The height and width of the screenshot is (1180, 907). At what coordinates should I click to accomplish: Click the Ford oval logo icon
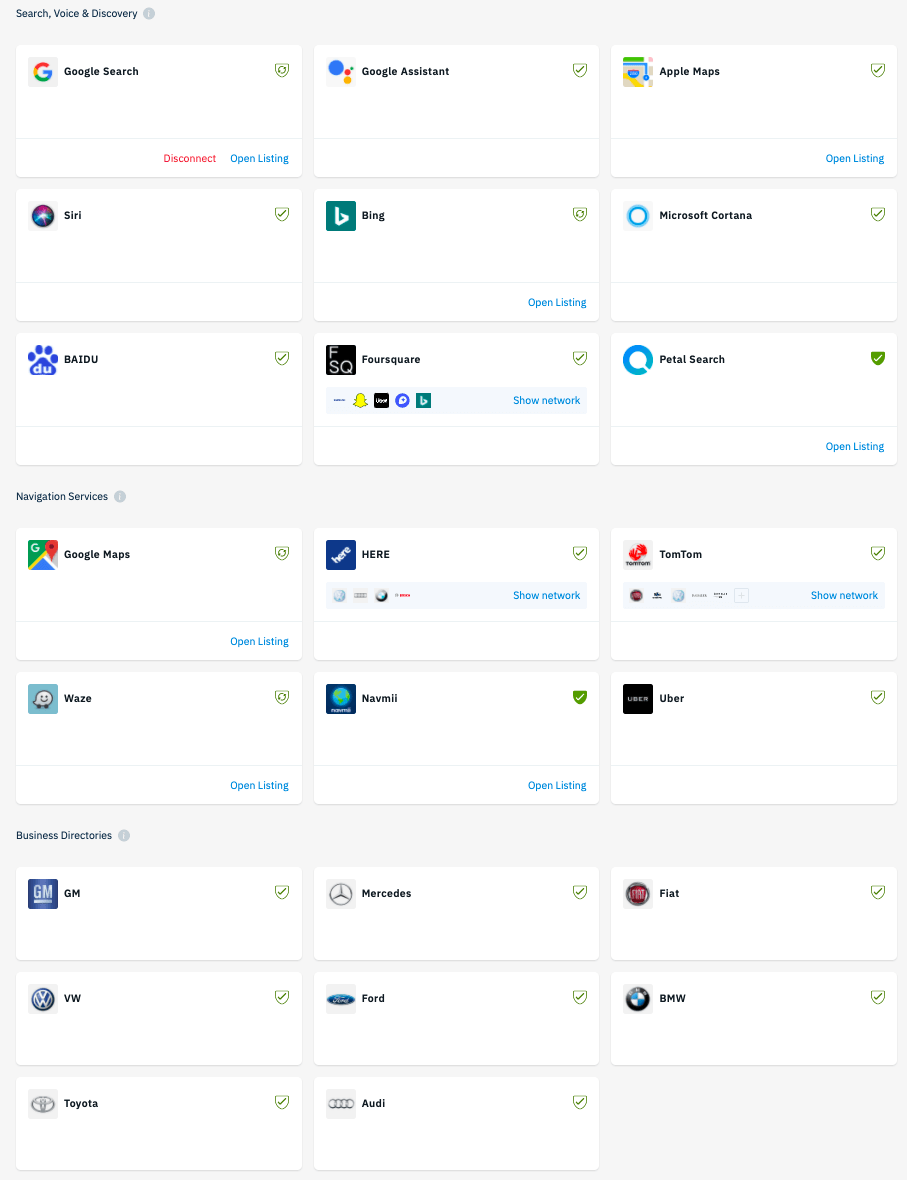coord(341,999)
